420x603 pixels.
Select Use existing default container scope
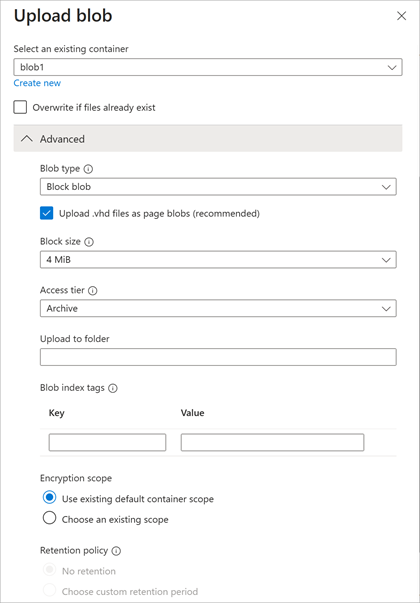(x=50, y=498)
